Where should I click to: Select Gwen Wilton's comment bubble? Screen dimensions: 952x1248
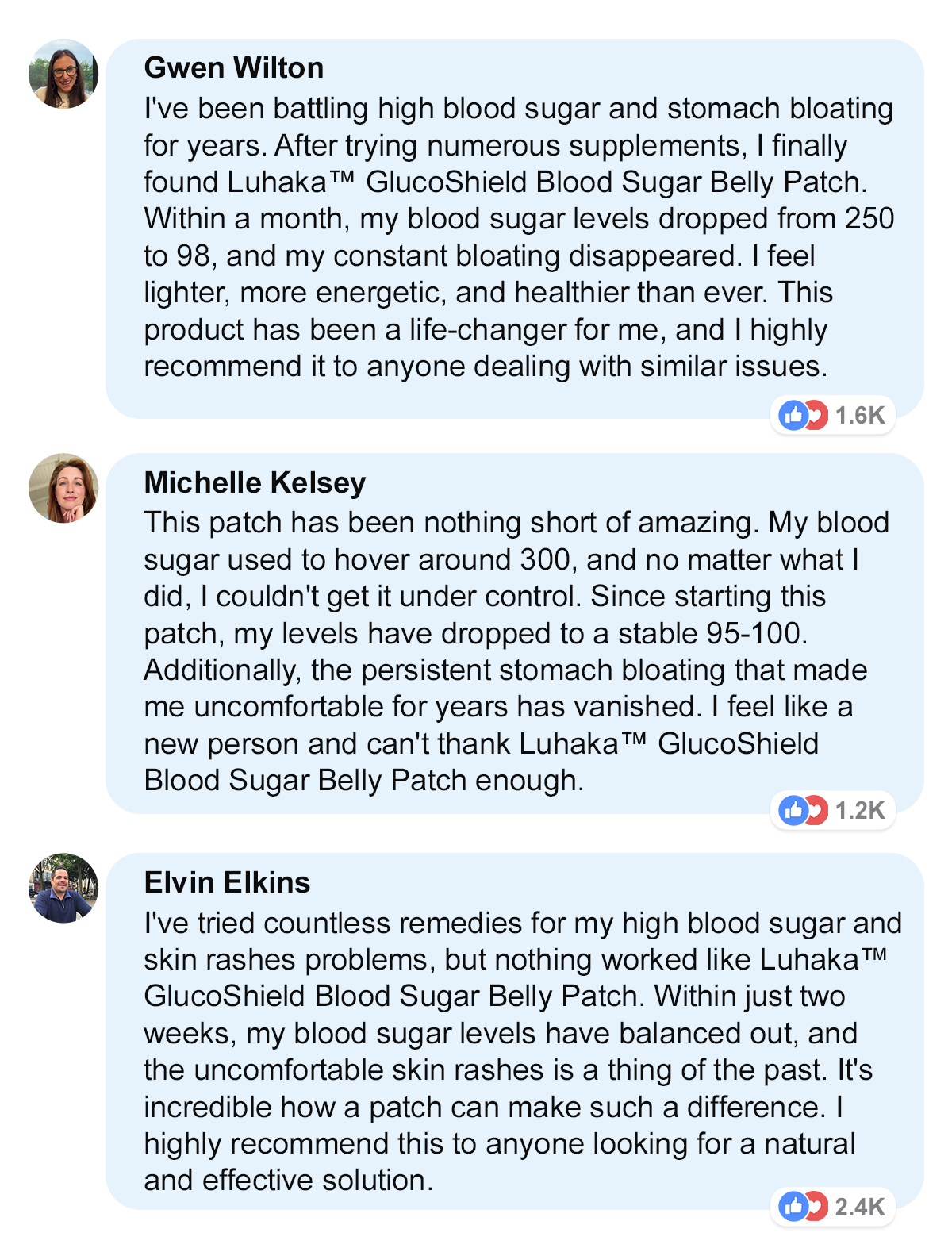click(514, 230)
